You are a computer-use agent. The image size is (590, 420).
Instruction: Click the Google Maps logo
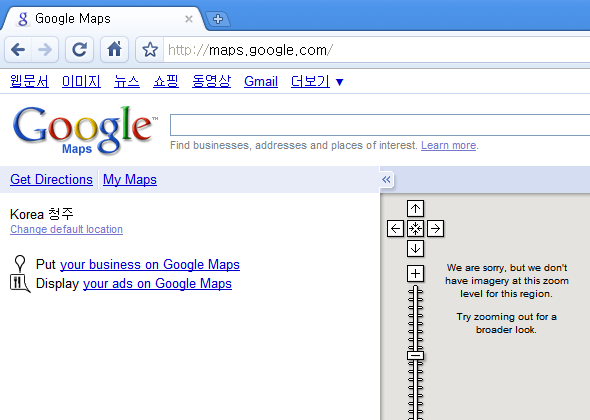[85, 130]
